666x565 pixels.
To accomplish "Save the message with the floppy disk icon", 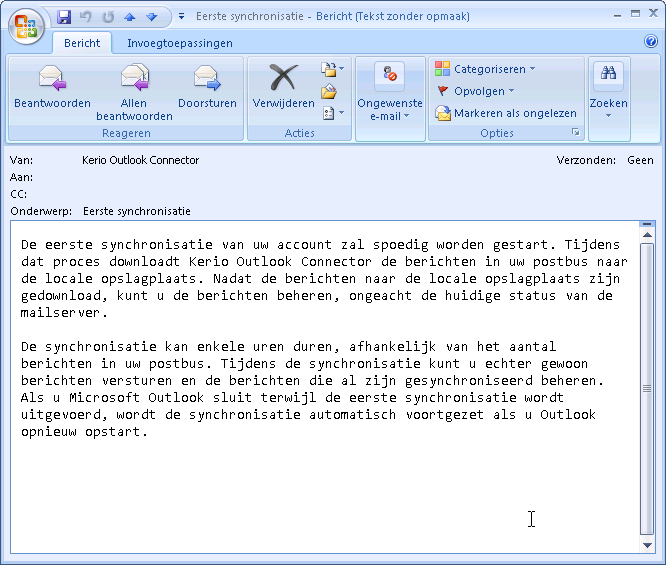I will click(x=65, y=17).
